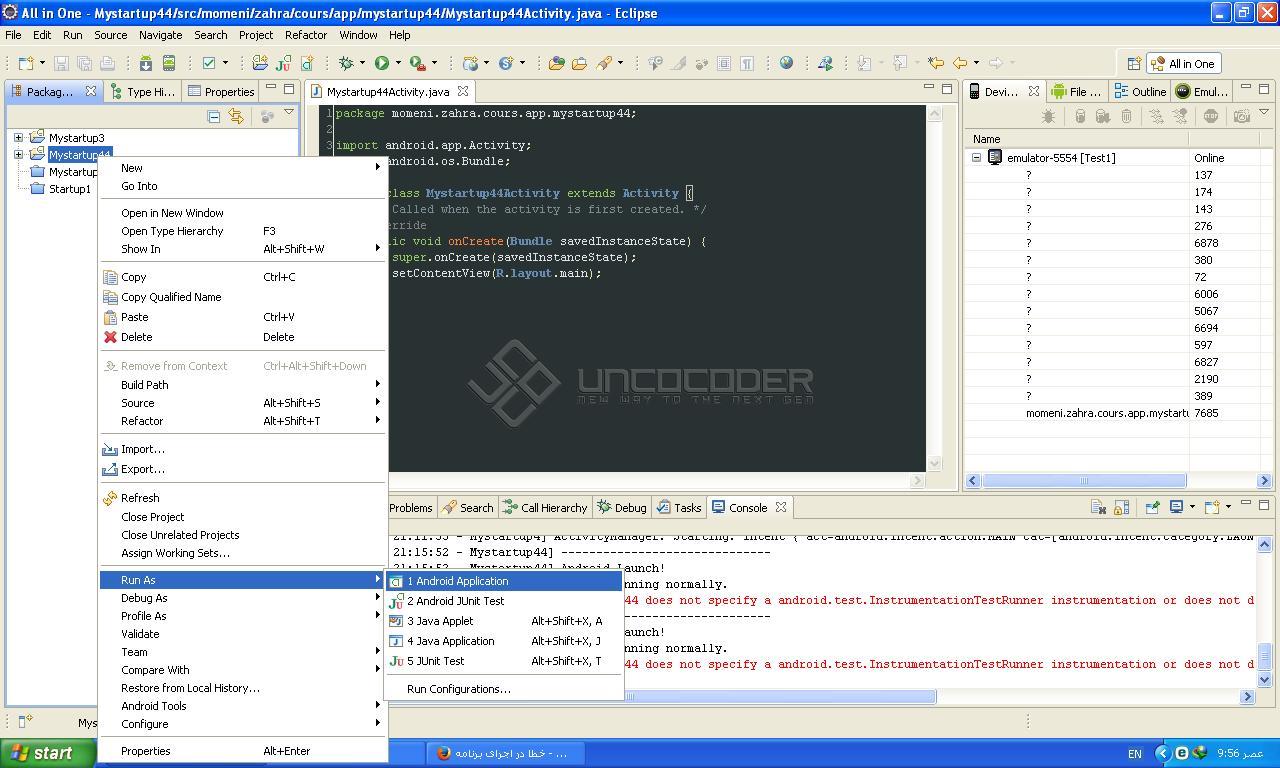
Task: Click the Back navigation arrow icon
Action: pyautogui.click(x=960, y=63)
